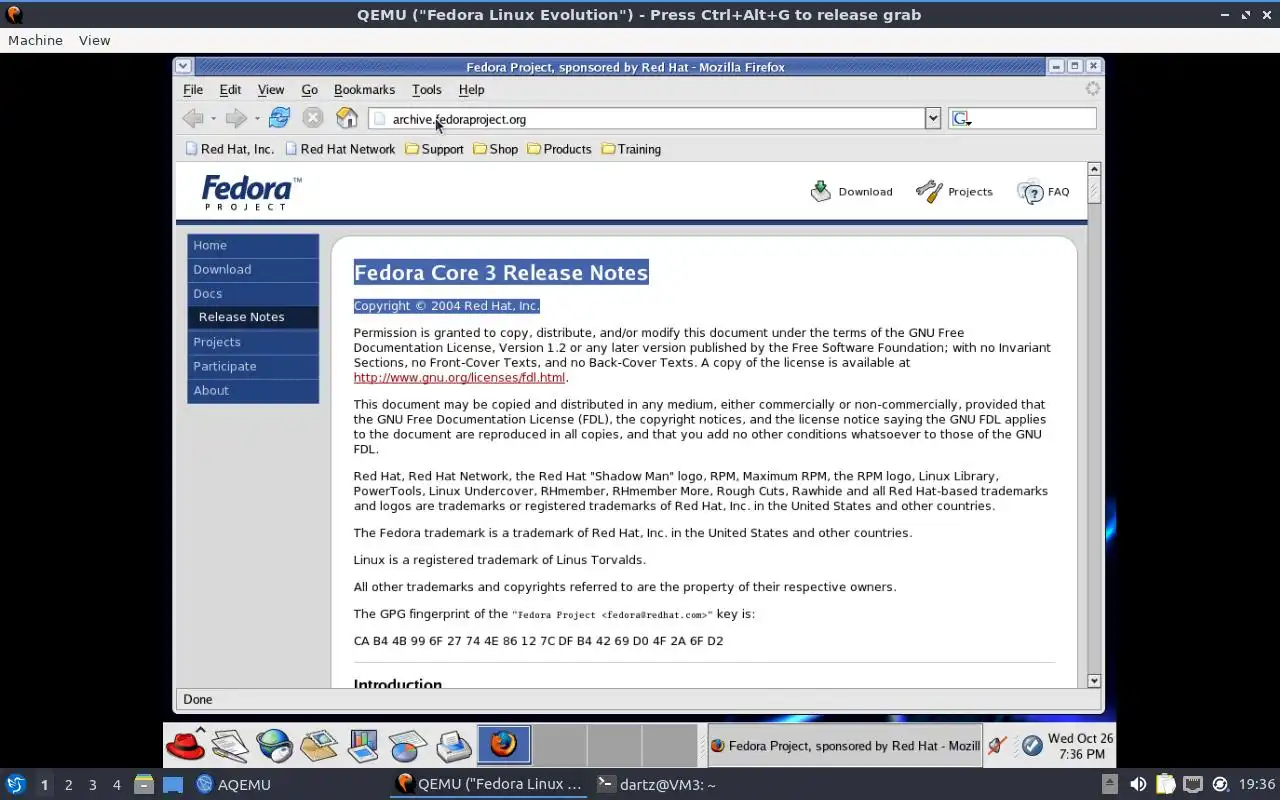Open the Firefox Go menu

click(309, 89)
